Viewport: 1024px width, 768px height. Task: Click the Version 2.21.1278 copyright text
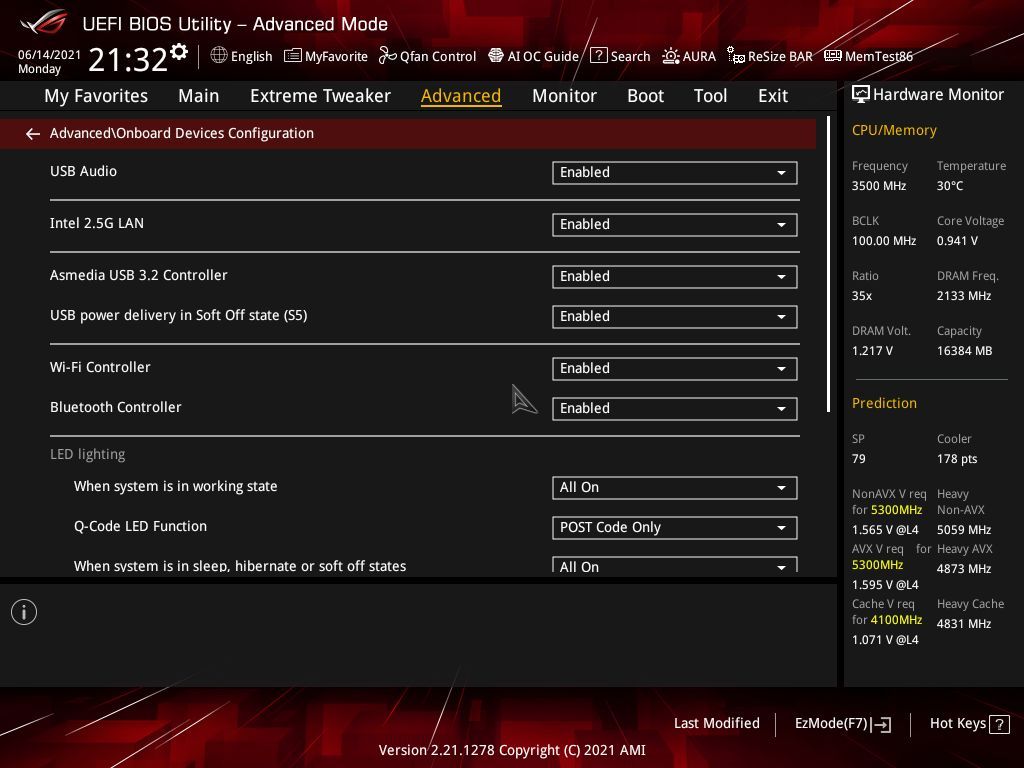tap(512, 750)
